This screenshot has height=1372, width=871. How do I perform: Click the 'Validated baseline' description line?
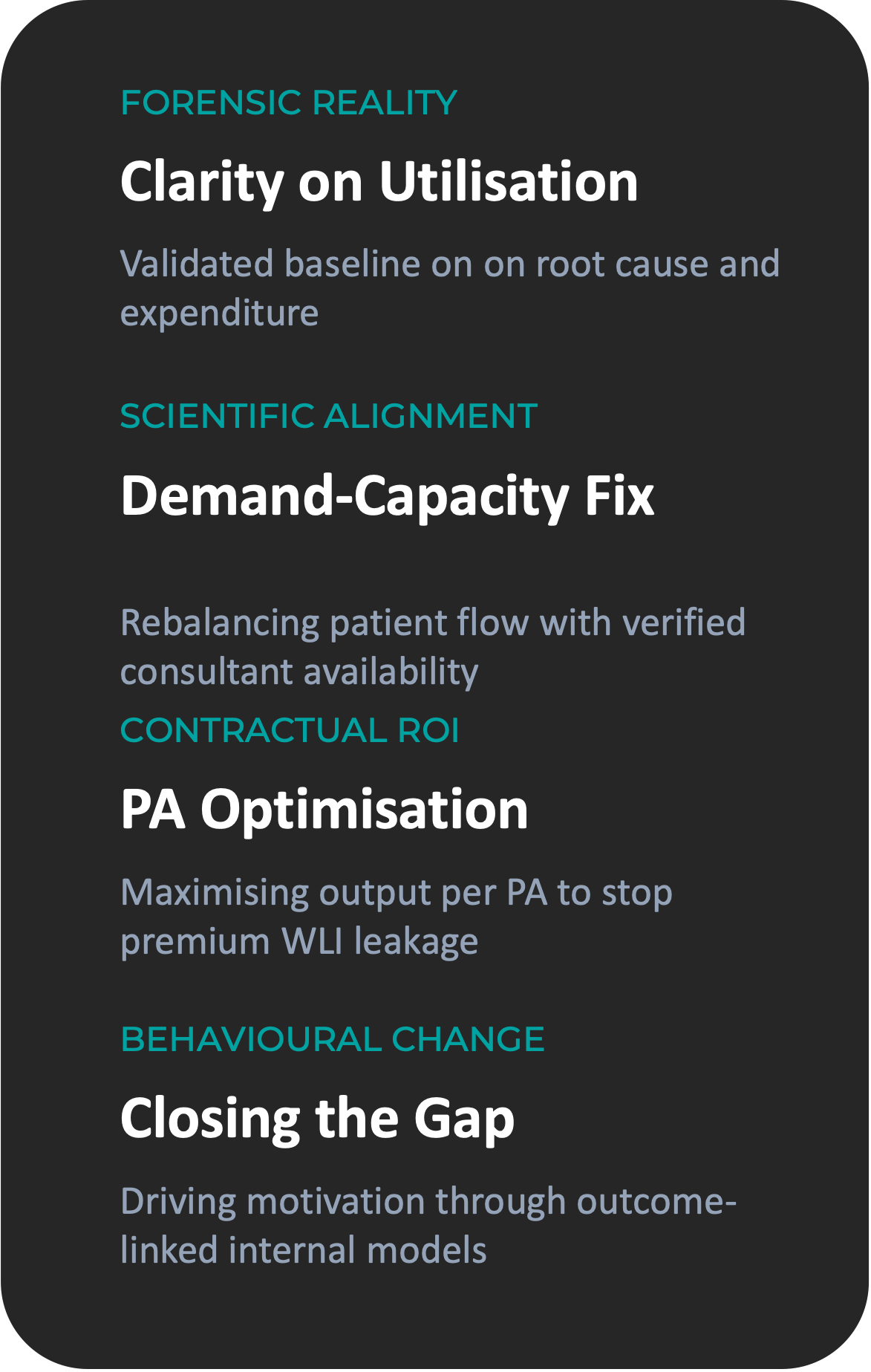pos(449,264)
